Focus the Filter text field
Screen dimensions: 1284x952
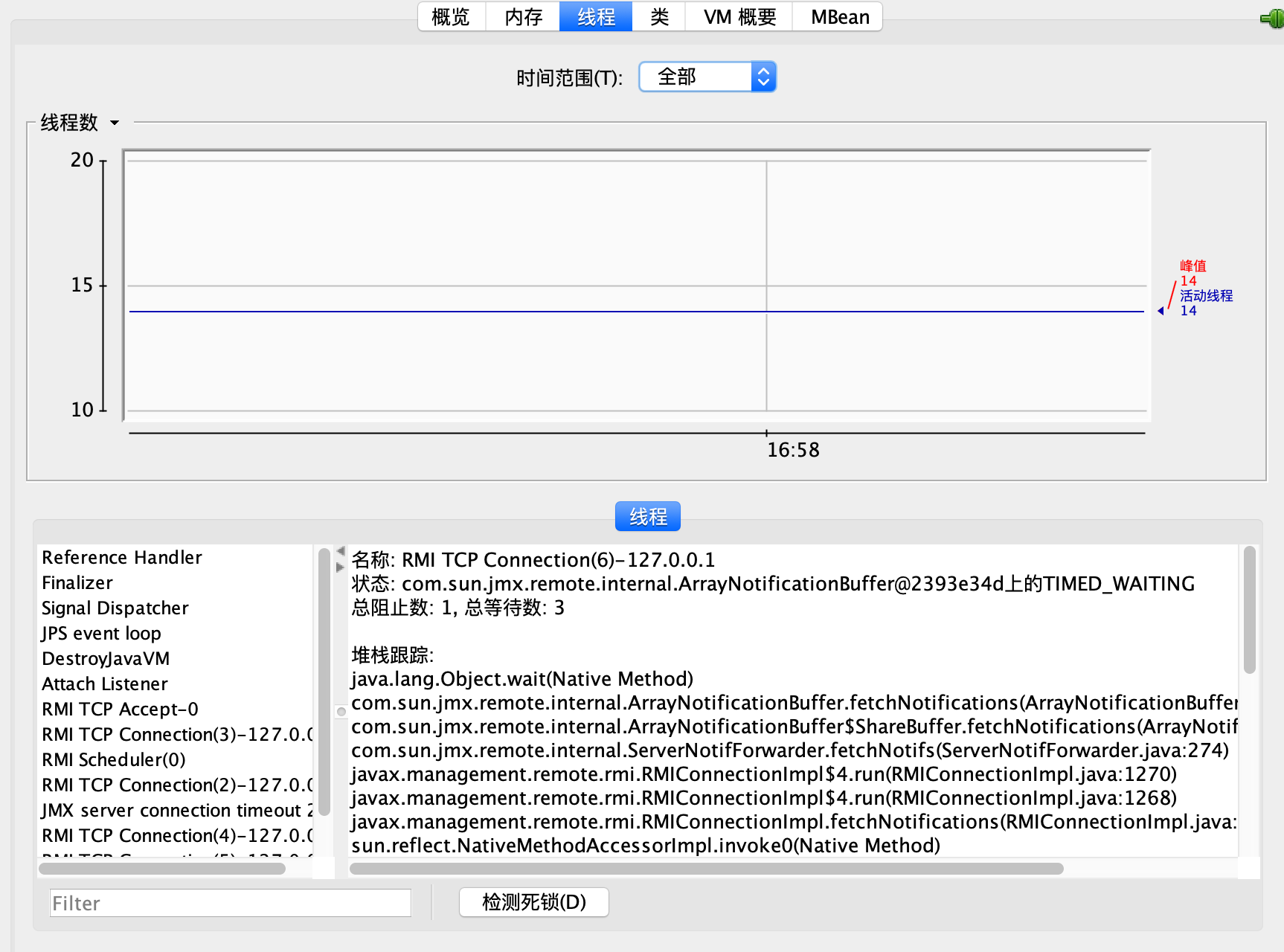click(x=230, y=903)
